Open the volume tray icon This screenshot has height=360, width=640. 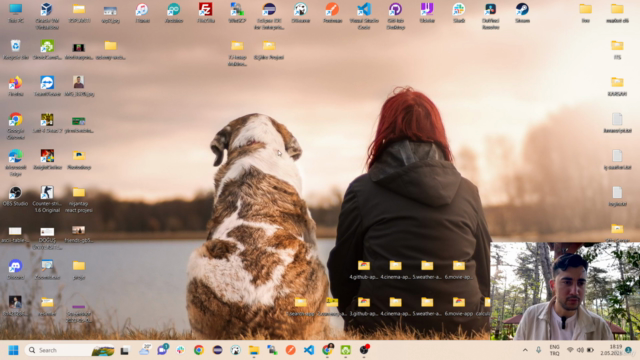pos(580,350)
